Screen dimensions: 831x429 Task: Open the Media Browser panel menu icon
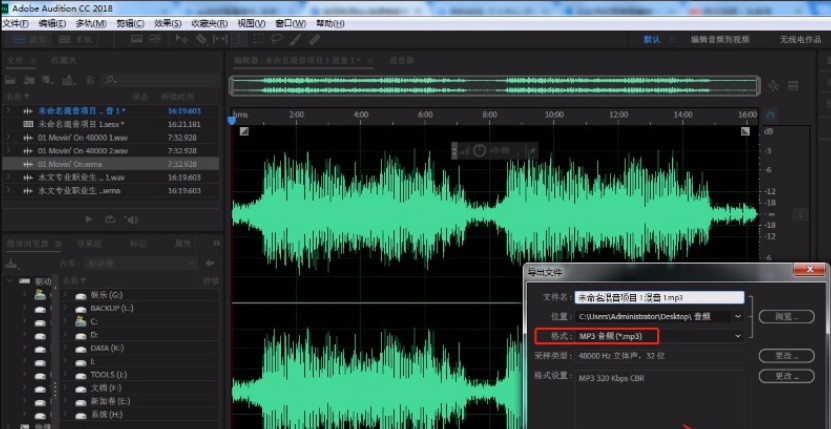(58, 244)
